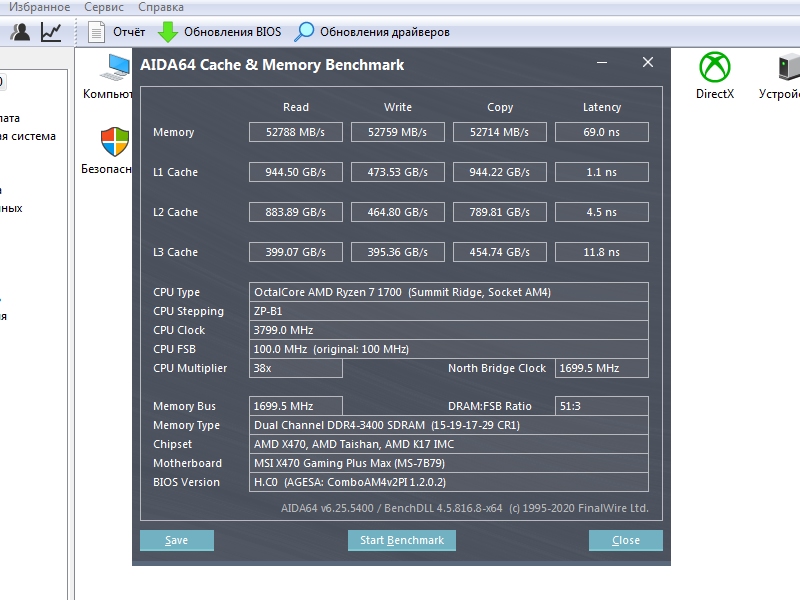Open the Избранное menu
This screenshot has height=600, width=800.
coord(39,7)
